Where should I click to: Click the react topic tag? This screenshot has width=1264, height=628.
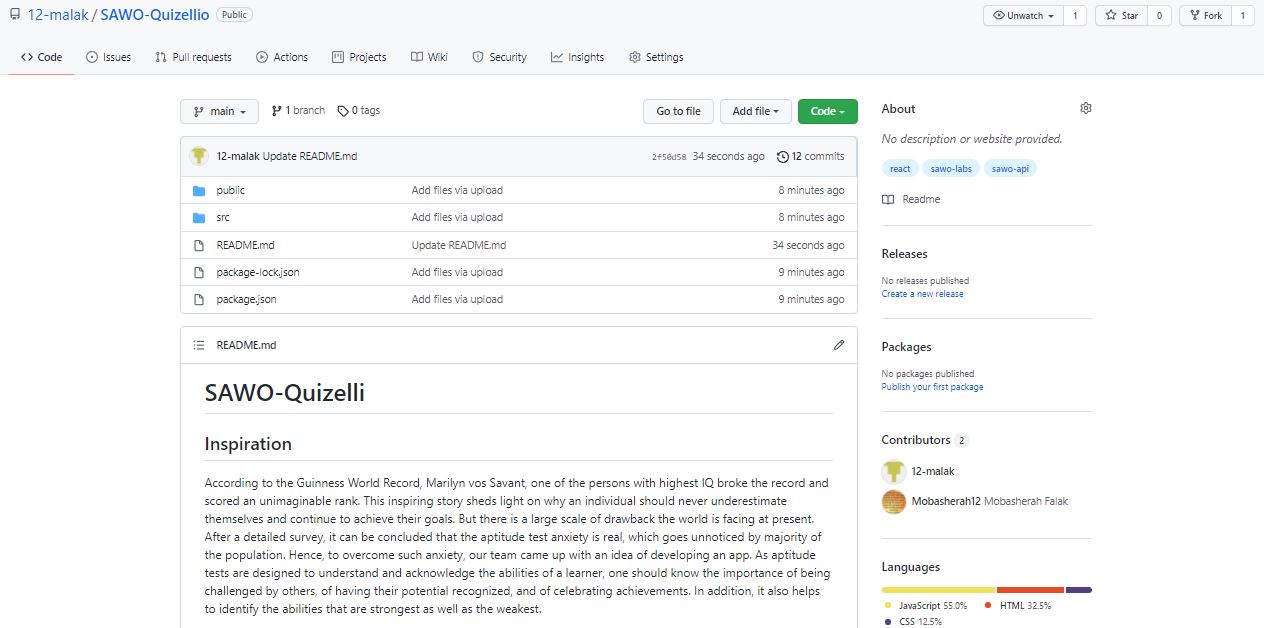(900, 168)
